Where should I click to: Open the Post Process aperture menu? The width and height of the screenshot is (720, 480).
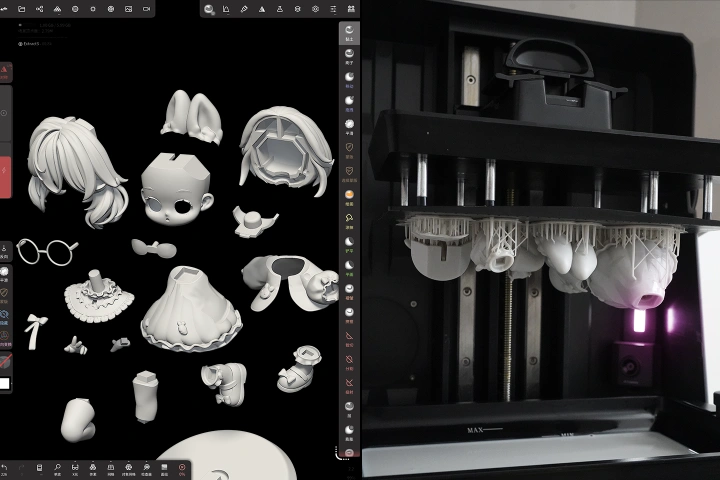coord(111,9)
